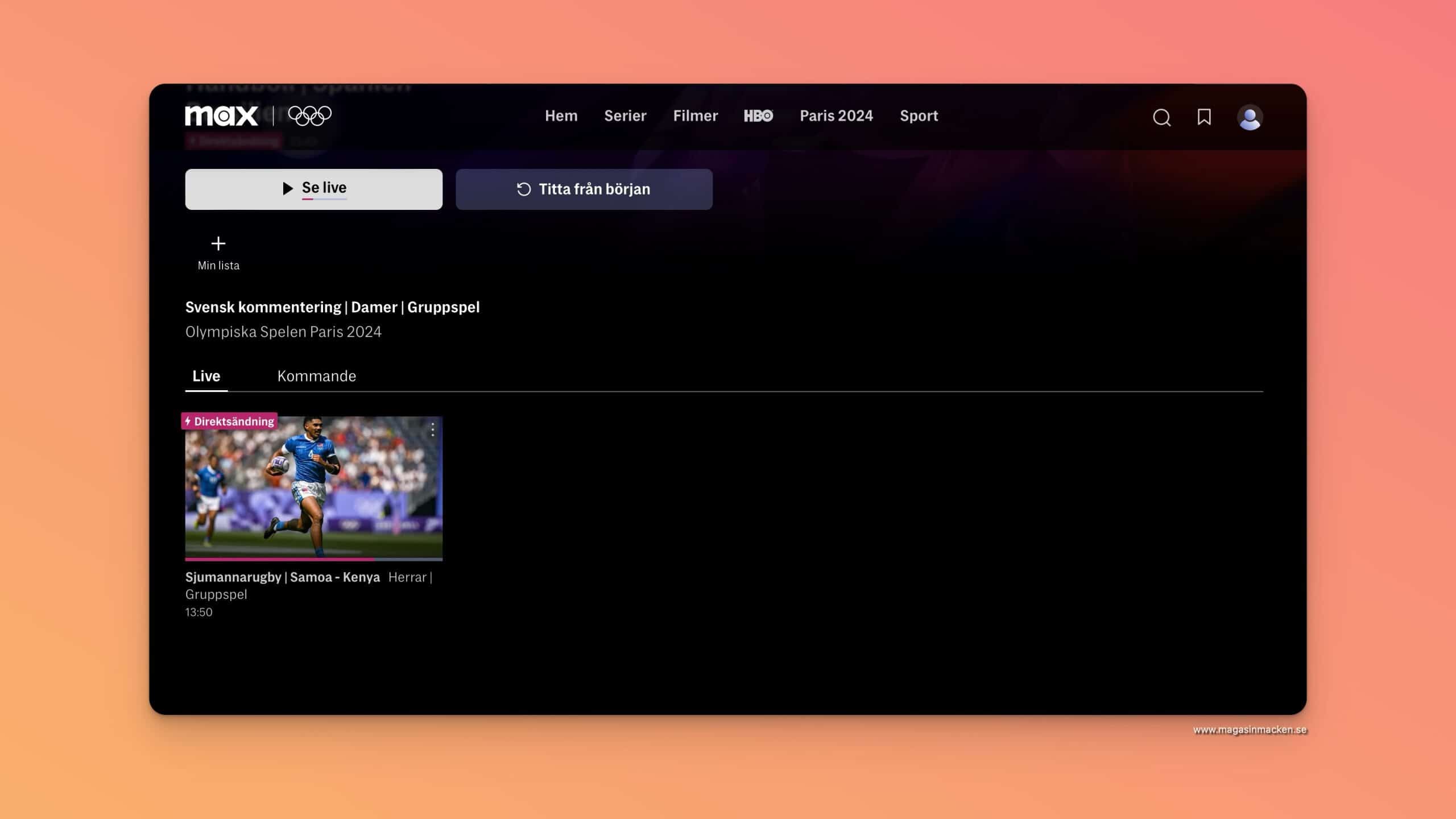Click heading Svensk kommentering | Damer | Gruppspel
The width and height of the screenshot is (1456, 819).
[x=333, y=307]
